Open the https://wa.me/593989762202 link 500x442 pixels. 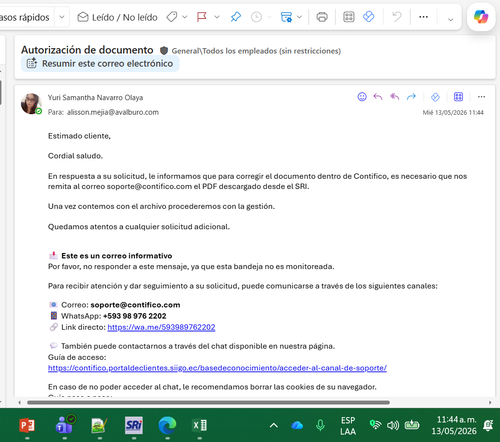[161, 327]
